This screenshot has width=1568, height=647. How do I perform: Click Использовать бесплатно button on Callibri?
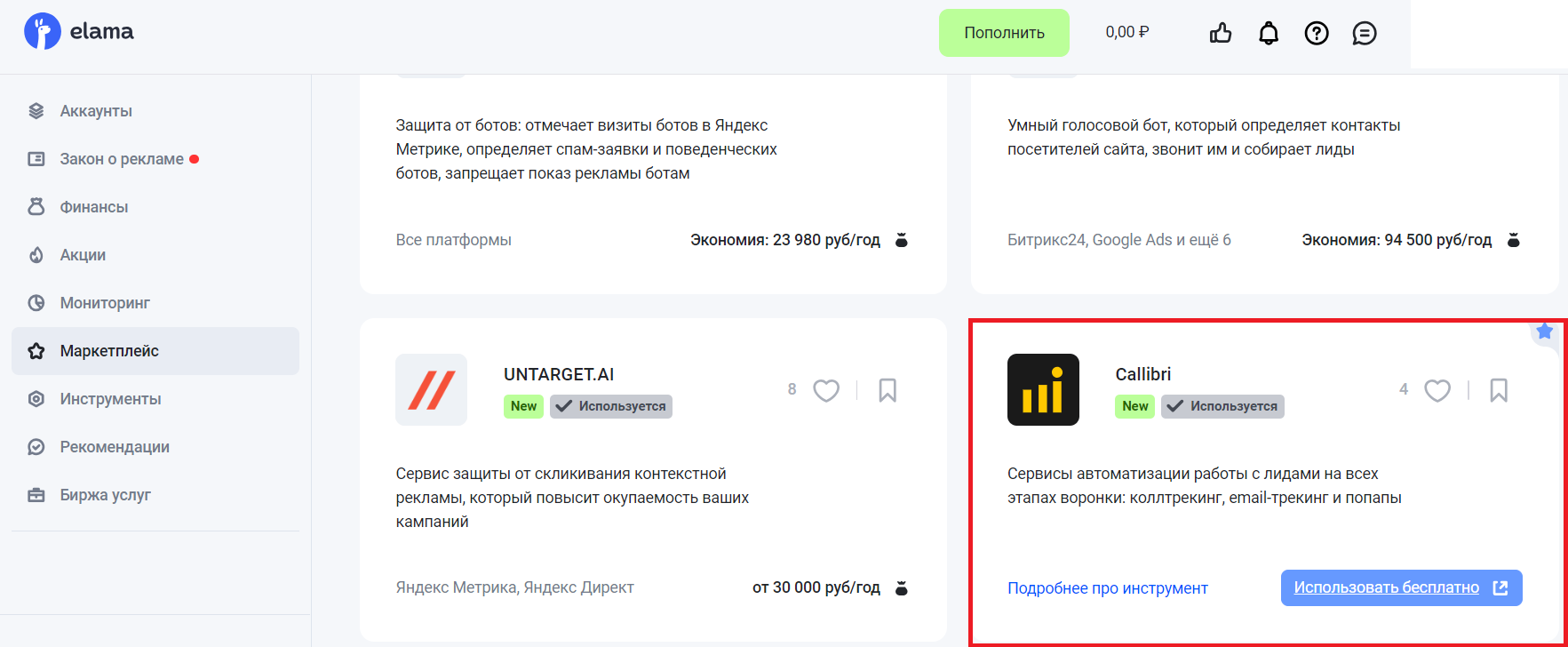tap(1401, 587)
